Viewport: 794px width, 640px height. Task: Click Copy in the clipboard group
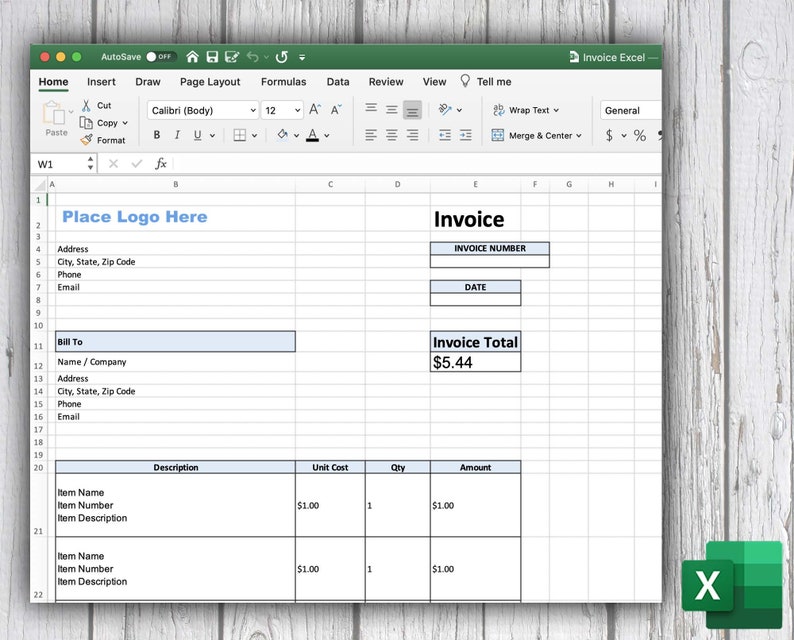(99, 123)
